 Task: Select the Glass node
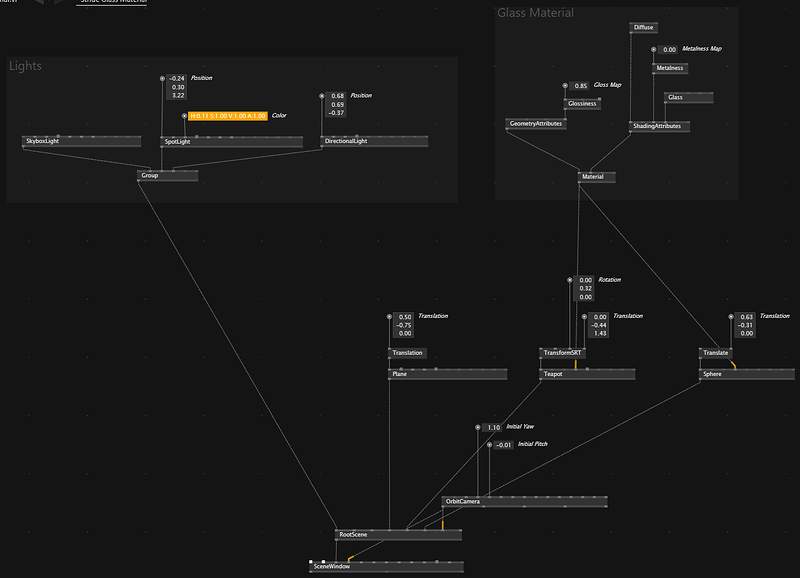(x=689, y=97)
